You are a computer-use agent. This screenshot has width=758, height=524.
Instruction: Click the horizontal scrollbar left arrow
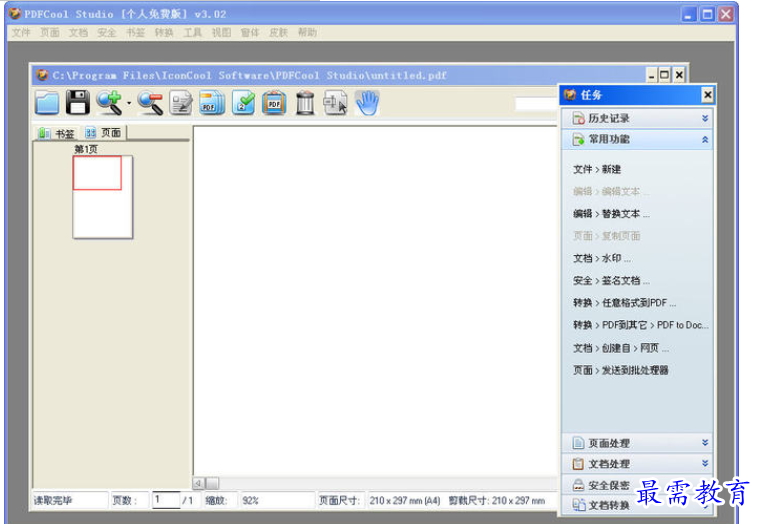click(199, 483)
